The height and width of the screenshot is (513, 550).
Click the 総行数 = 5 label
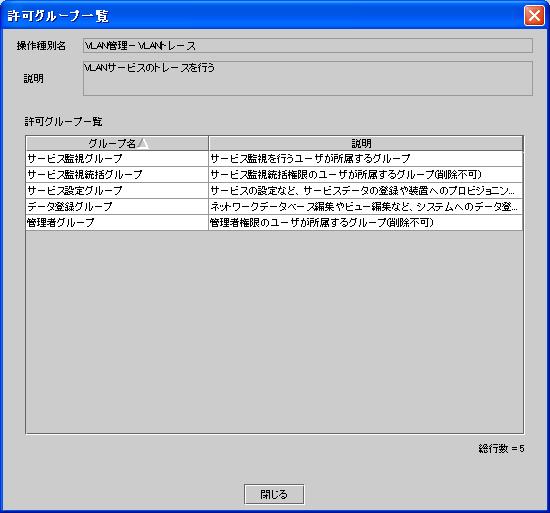pos(501,448)
